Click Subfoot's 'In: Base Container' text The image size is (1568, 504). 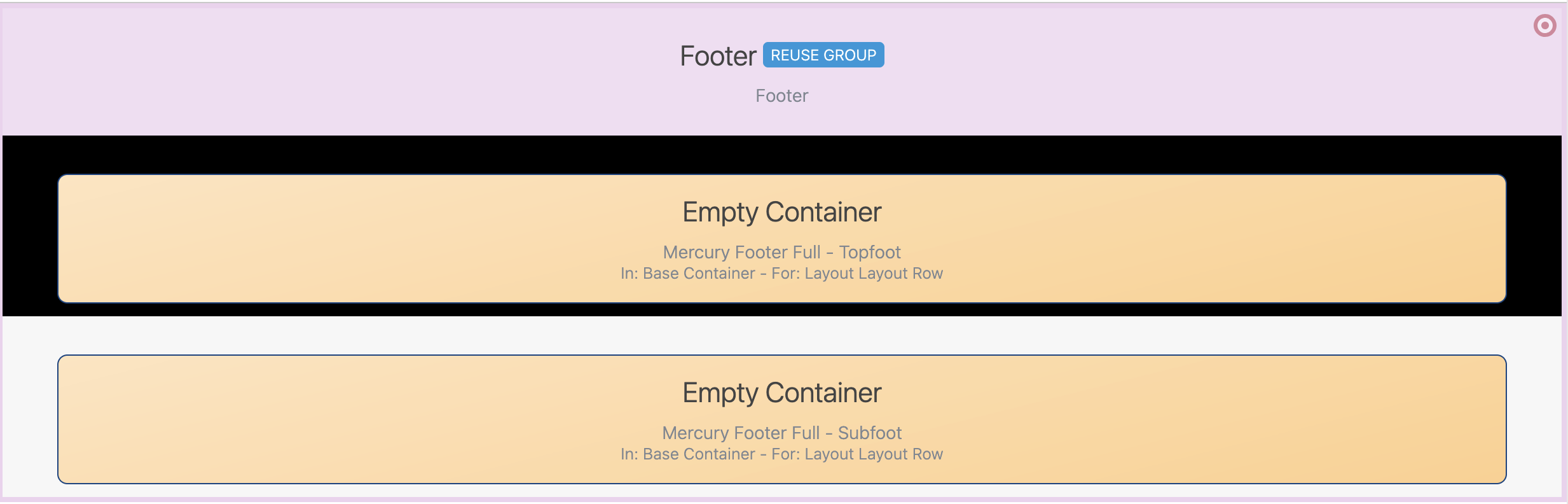tap(687, 454)
